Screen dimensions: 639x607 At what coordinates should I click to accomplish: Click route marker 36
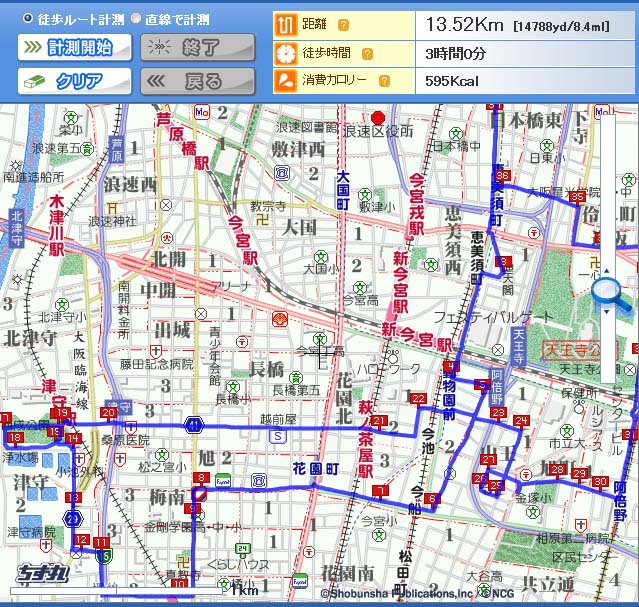pos(502,175)
